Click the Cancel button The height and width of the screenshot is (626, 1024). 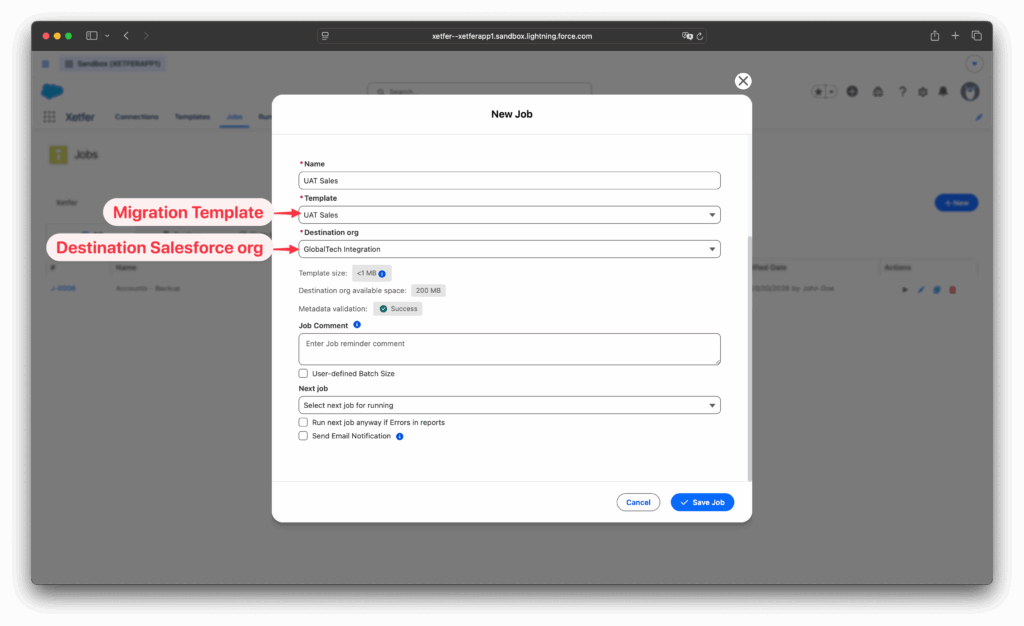[638, 503]
